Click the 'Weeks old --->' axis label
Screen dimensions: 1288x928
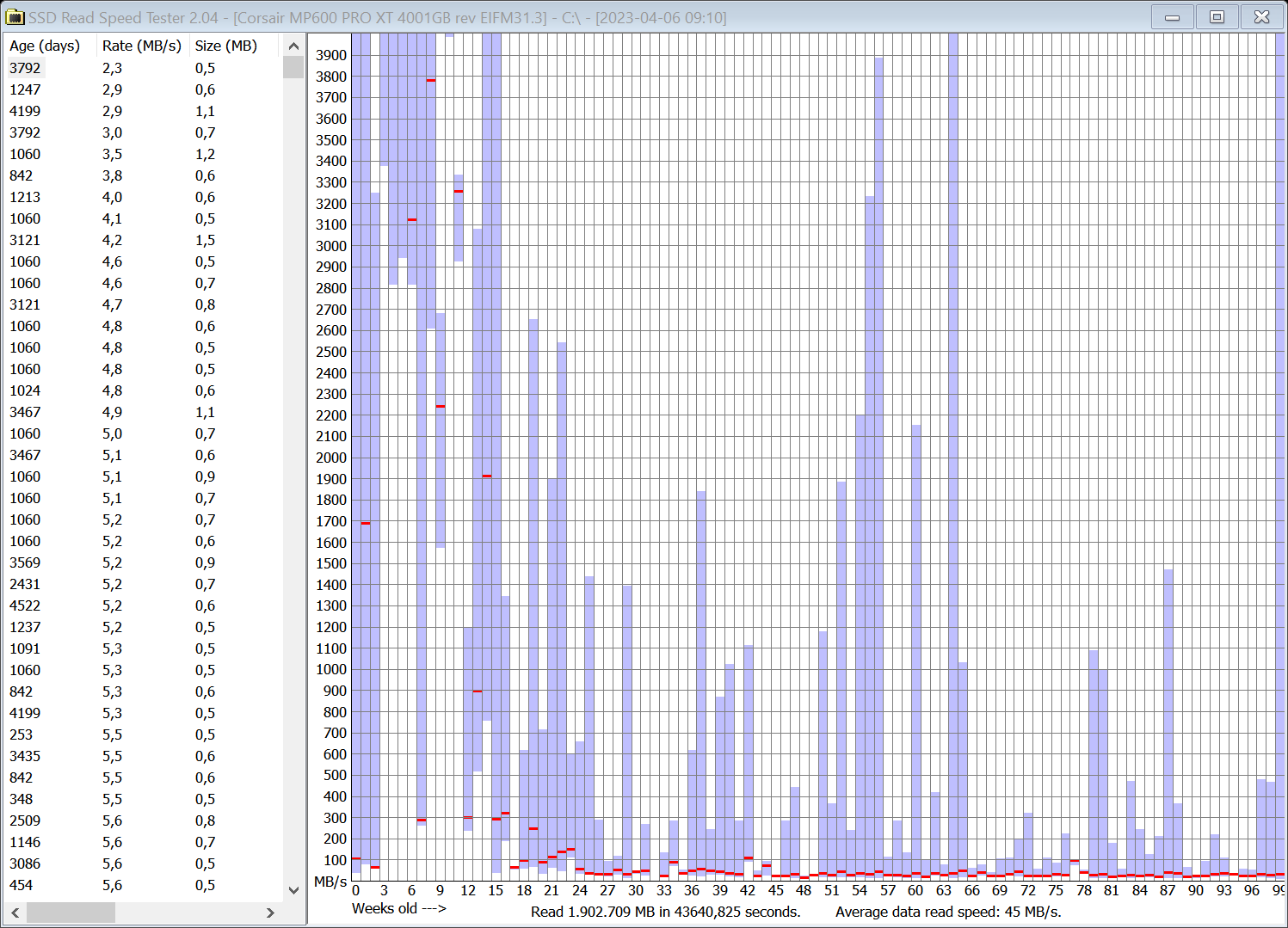tap(398, 908)
